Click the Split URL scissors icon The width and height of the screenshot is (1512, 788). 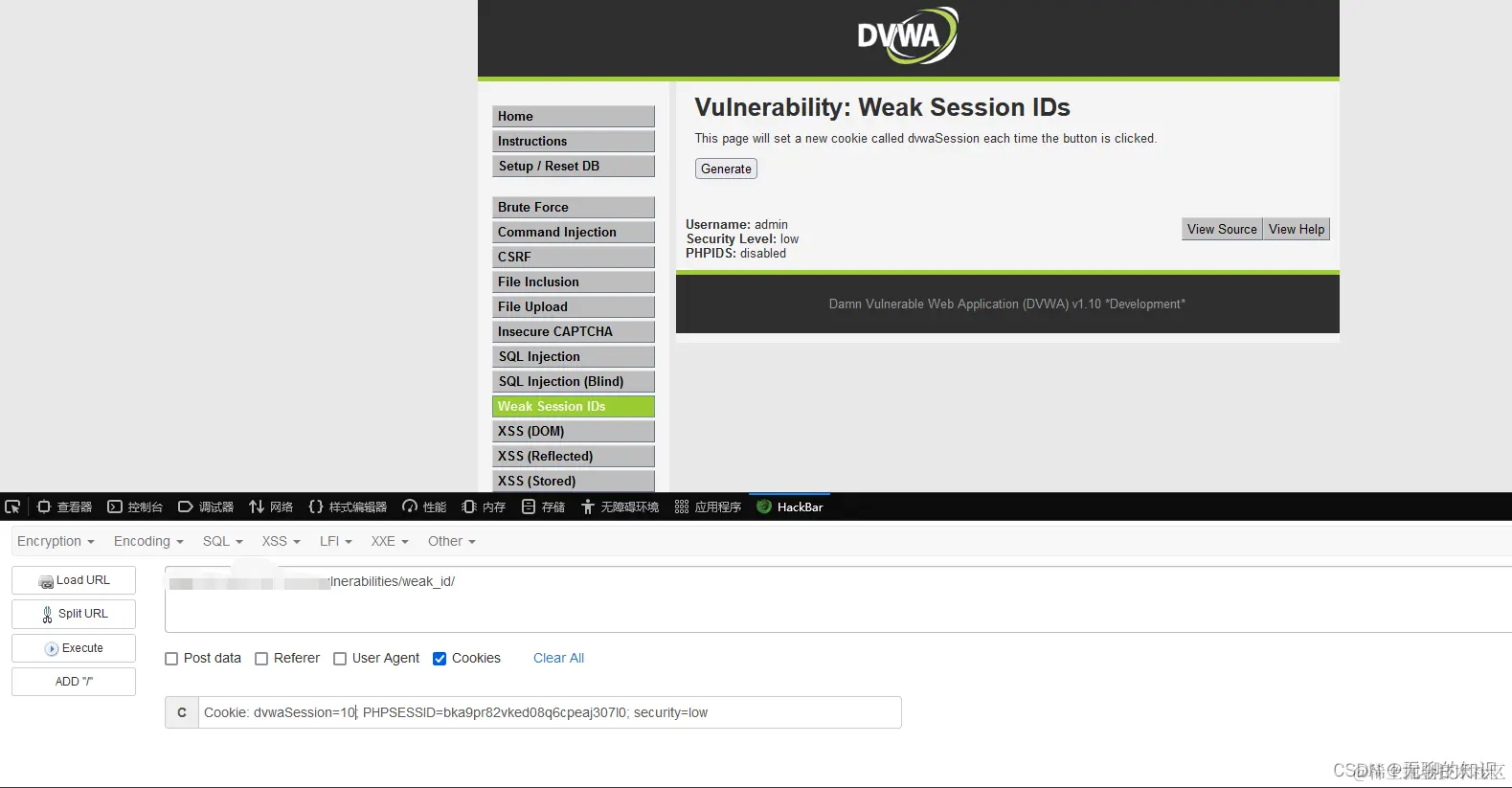pos(47,615)
